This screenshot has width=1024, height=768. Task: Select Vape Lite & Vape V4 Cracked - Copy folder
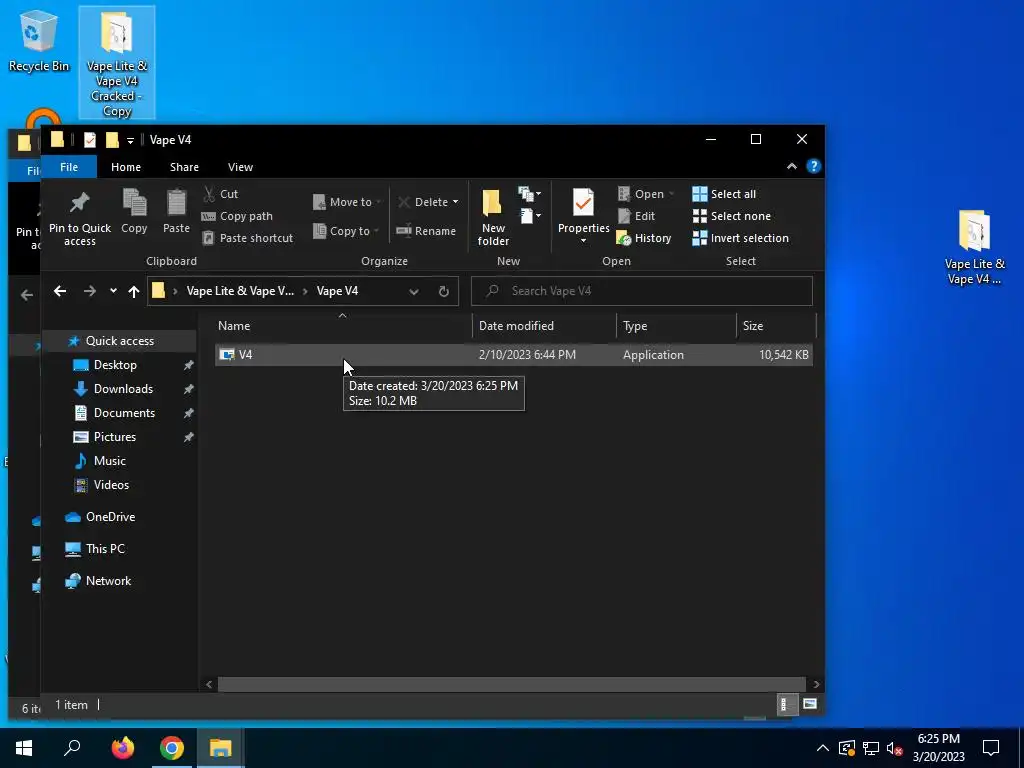pos(117,63)
